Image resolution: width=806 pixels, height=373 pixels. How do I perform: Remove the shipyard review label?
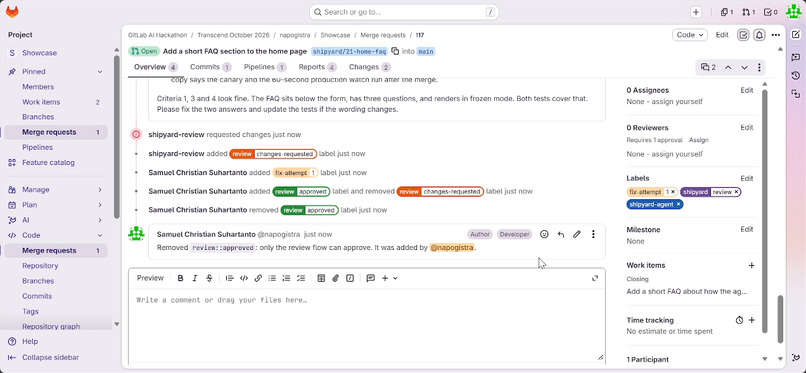736,192
